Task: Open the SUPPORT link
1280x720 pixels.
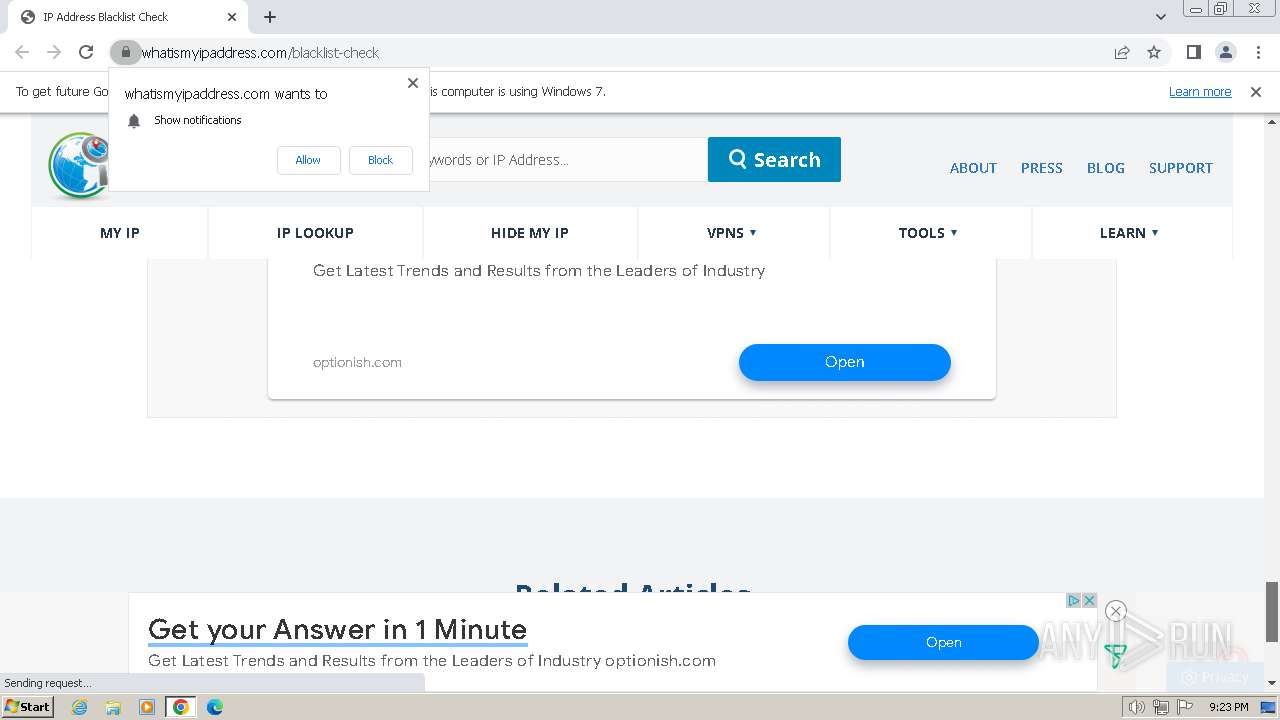Action: point(1180,168)
